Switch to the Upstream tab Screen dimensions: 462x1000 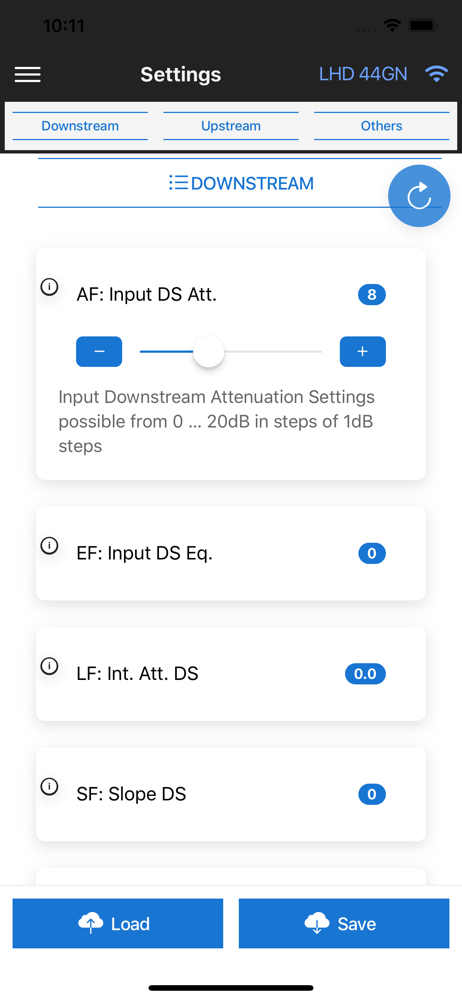(231, 126)
